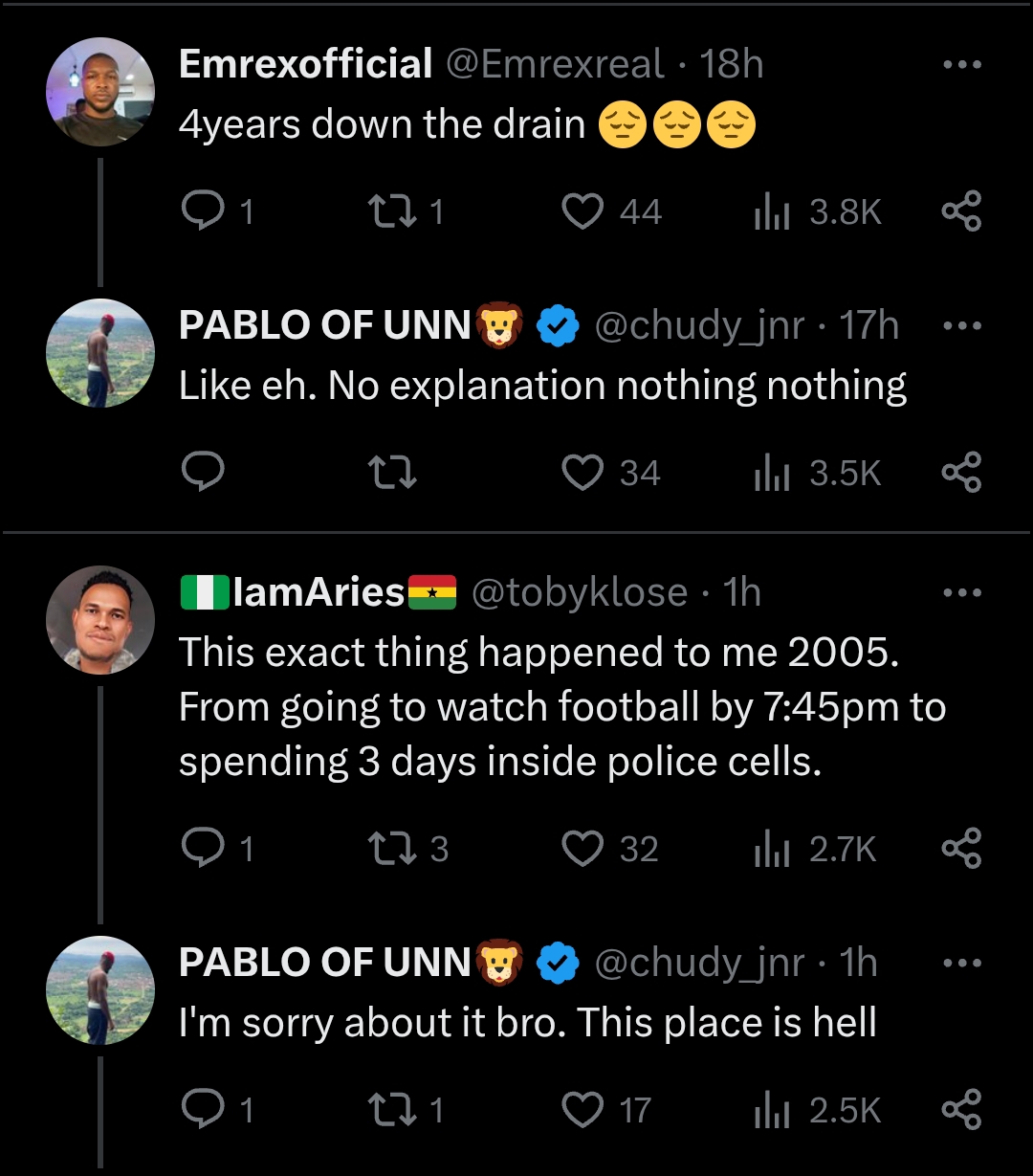The image size is (1033, 1176).
Task: Open more options for Emrexofficial's tweet
Action: [x=961, y=65]
